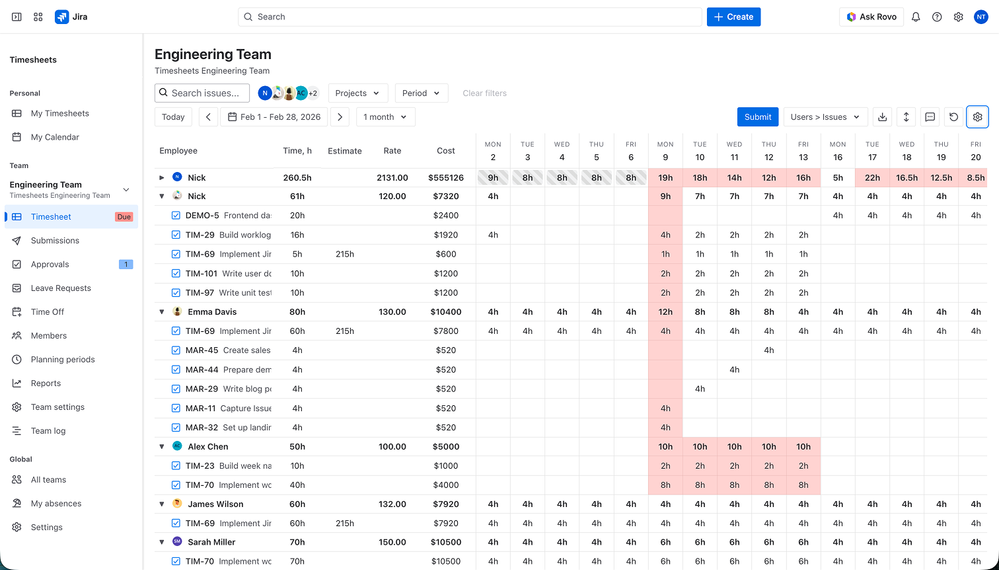Click the Today button
This screenshot has height=570, width=999.
tap(173, 117)
